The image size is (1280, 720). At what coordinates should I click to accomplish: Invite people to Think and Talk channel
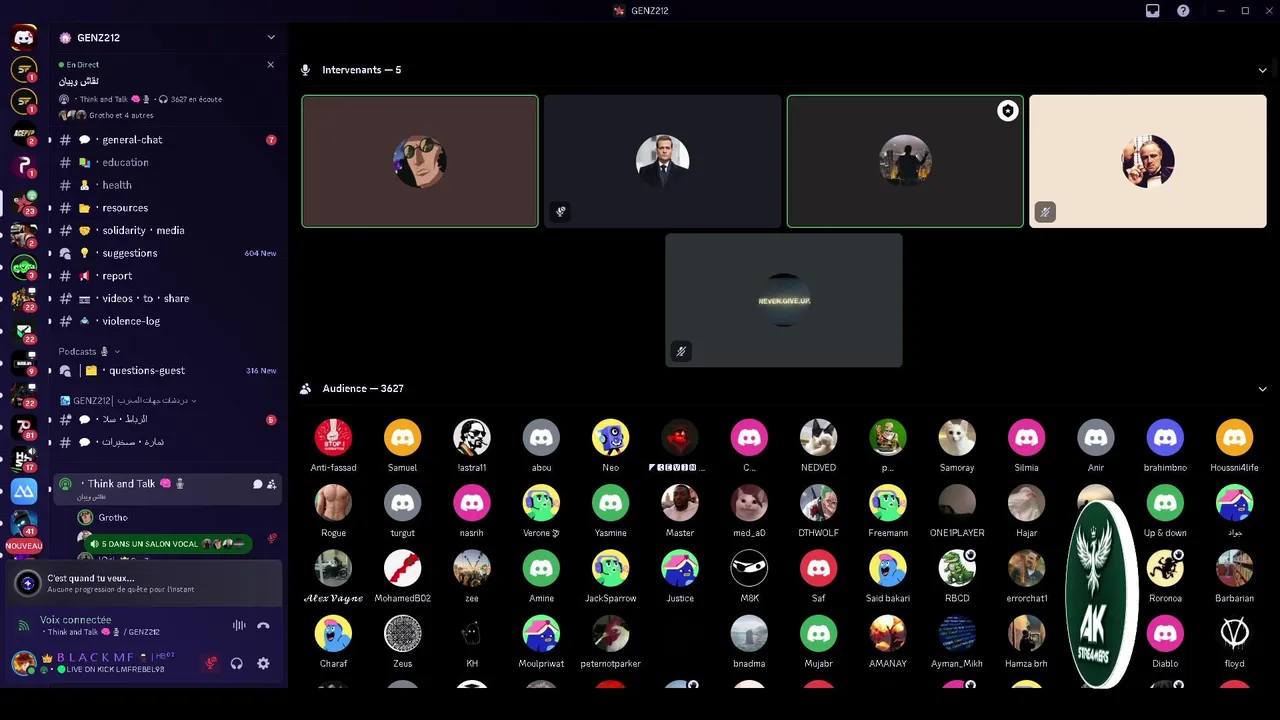pos(271,484)
